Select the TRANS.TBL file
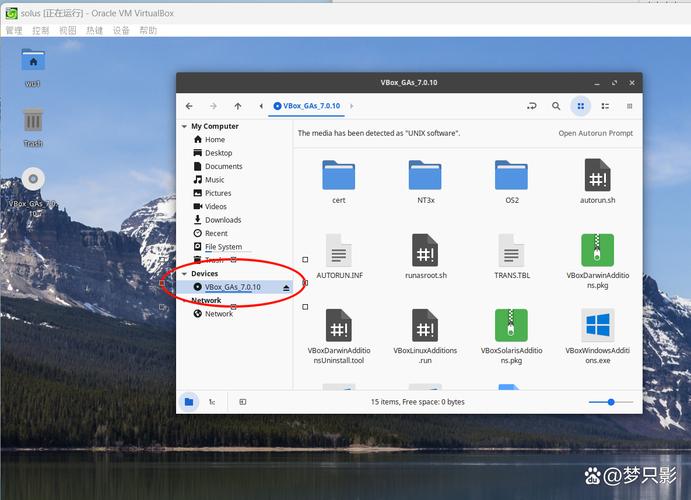This screenshot has width=691, height=500. [x=512, y=257]
